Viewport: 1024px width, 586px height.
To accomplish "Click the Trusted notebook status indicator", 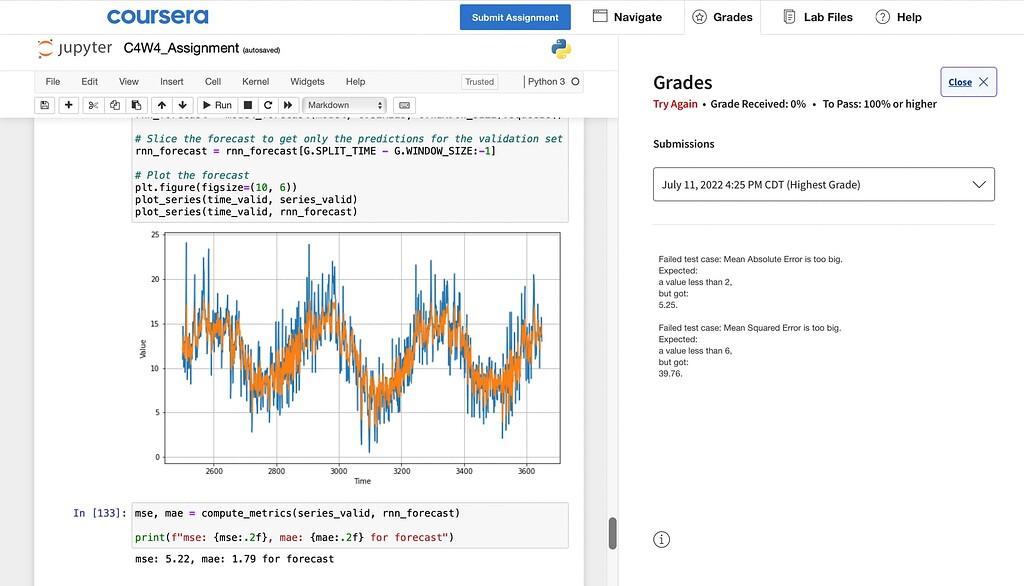I will (x=479, y=81).
